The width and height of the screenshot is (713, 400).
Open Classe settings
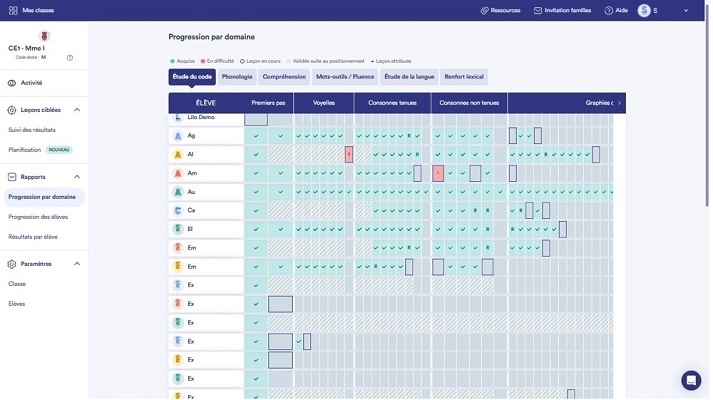point(17,284)
